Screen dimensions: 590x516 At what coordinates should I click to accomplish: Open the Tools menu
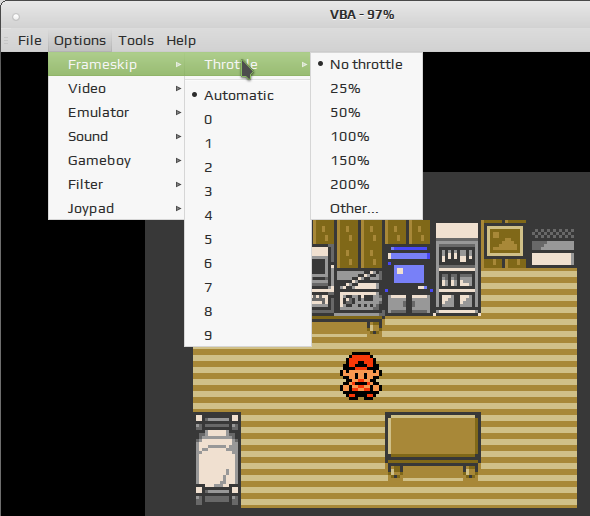pos(136,40)
